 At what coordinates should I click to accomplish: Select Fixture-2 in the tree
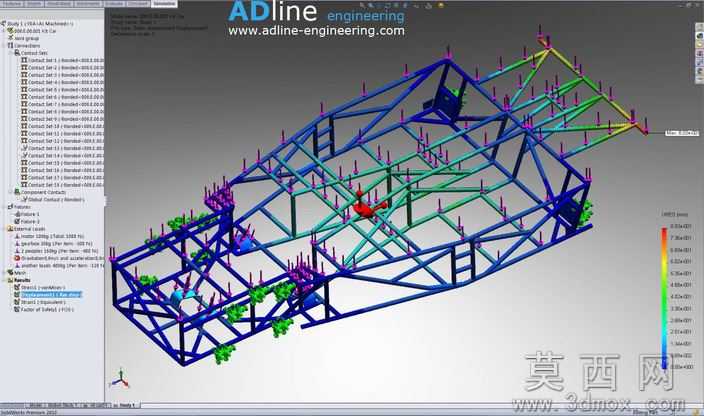tap(30, 221)
